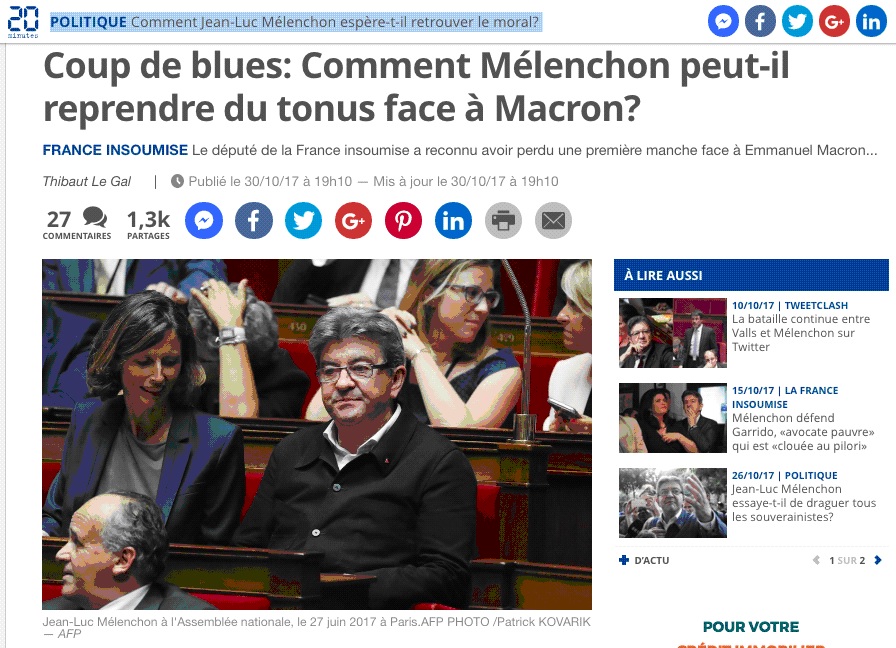Screen dimensions: 896x648
Task: Open Valls et Mélenchon Twitter article
Action: click(801, 333)
